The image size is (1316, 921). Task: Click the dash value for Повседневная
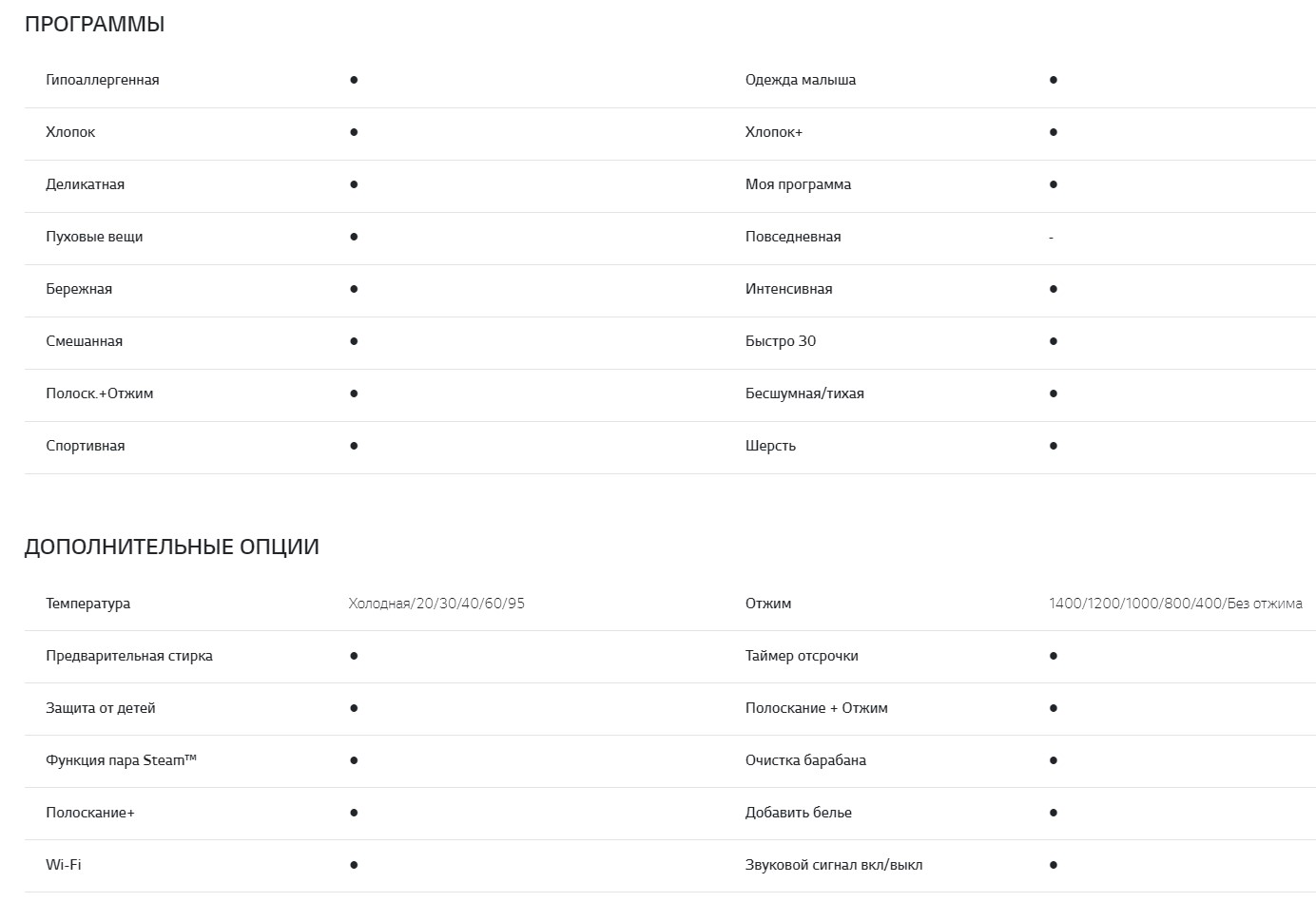point(1051,238)
